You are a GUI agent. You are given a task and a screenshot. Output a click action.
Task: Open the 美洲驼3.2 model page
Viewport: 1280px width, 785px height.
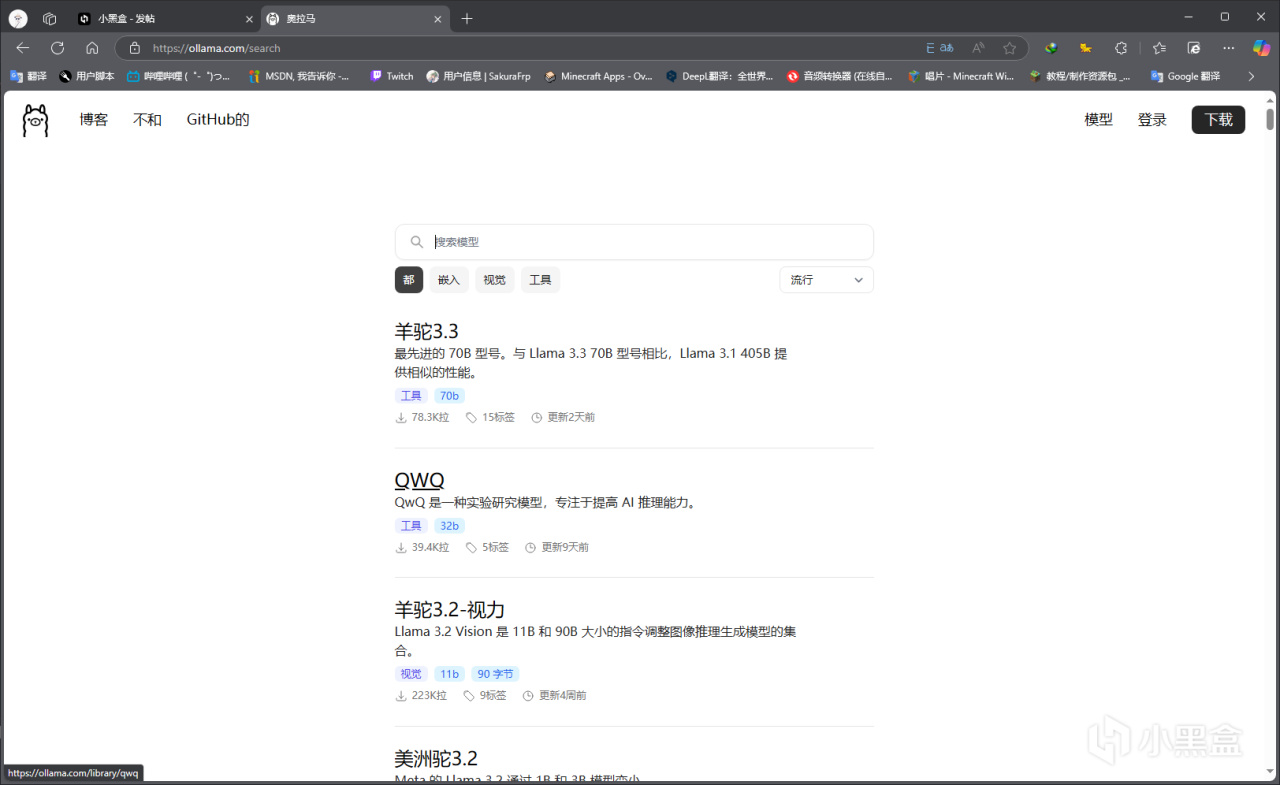(x=437, y=758)
